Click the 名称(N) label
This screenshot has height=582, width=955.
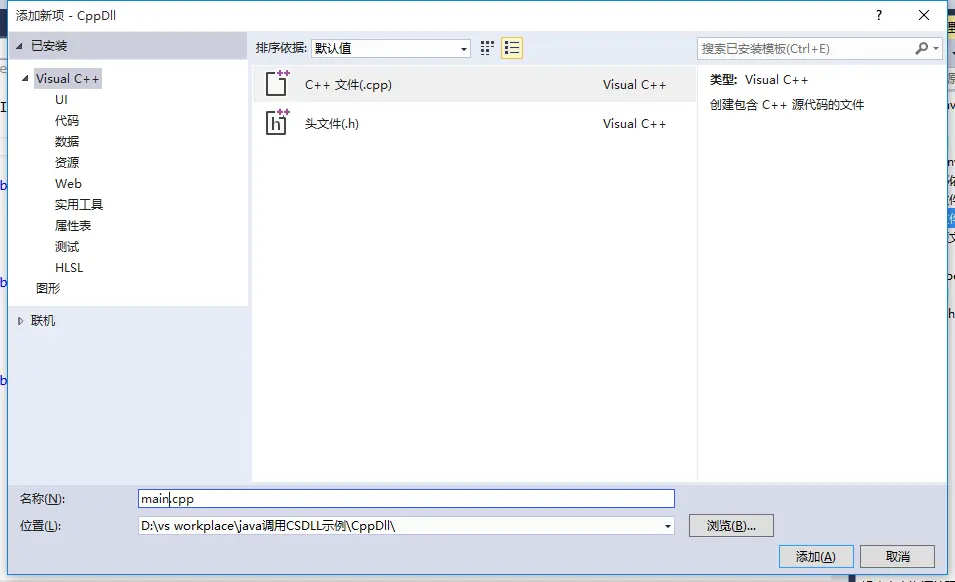[42, 499]
